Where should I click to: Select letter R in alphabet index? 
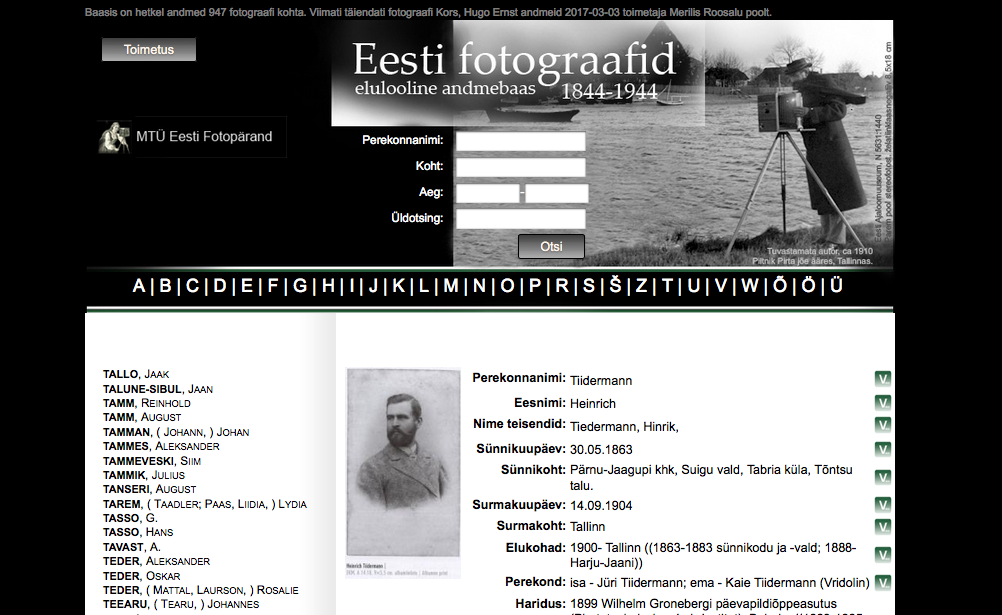point(562,286)
